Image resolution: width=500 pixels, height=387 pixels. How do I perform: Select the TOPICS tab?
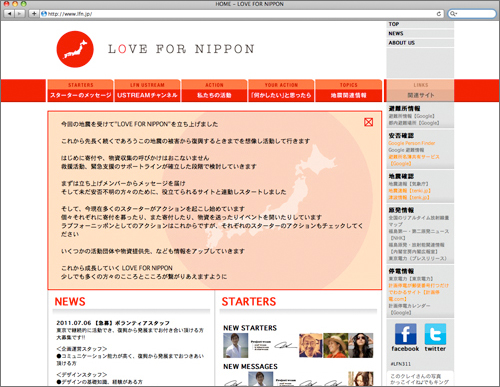click(x=348, y=91)
